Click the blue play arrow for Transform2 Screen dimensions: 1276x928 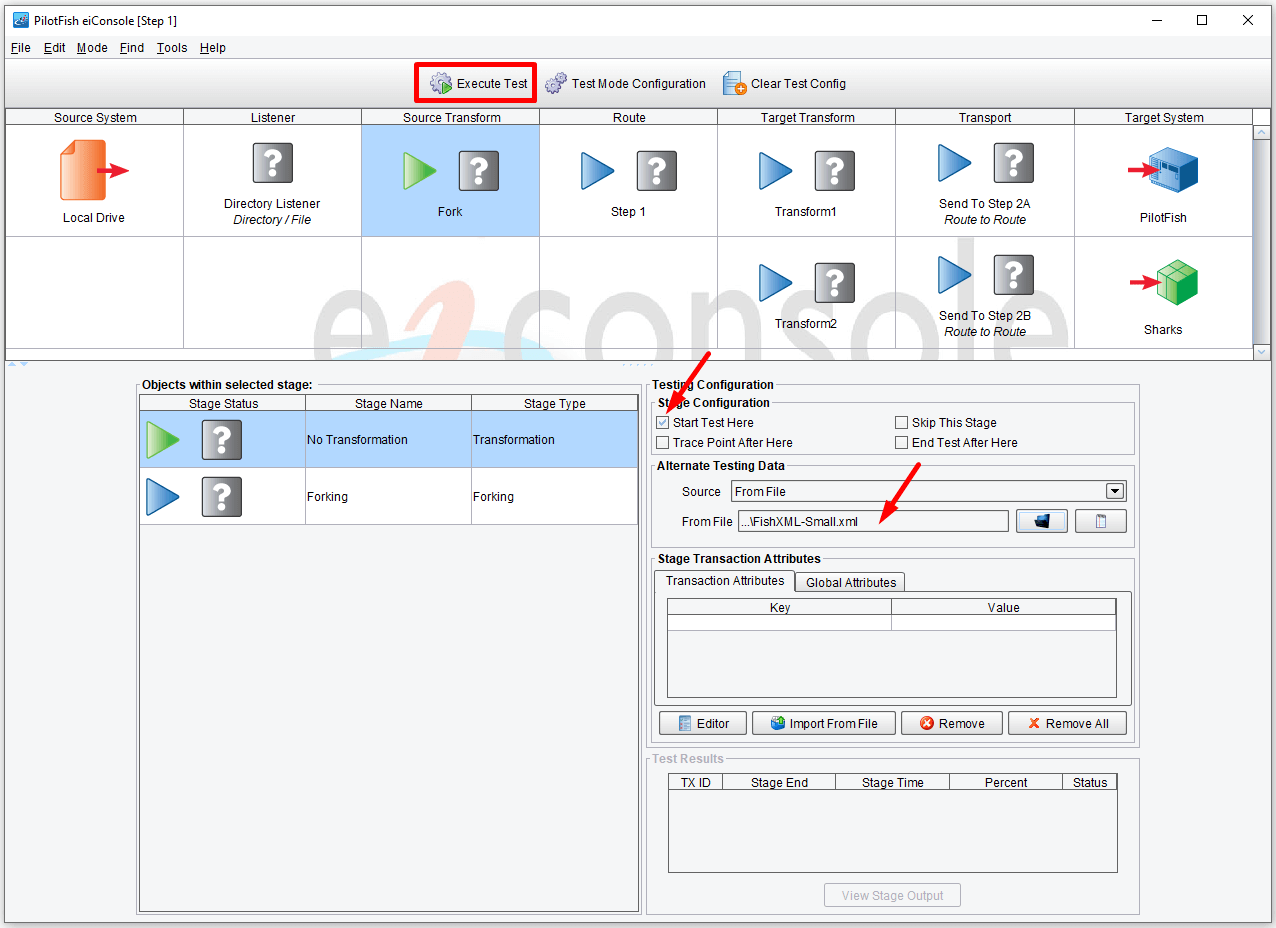[x=776, y=283]
